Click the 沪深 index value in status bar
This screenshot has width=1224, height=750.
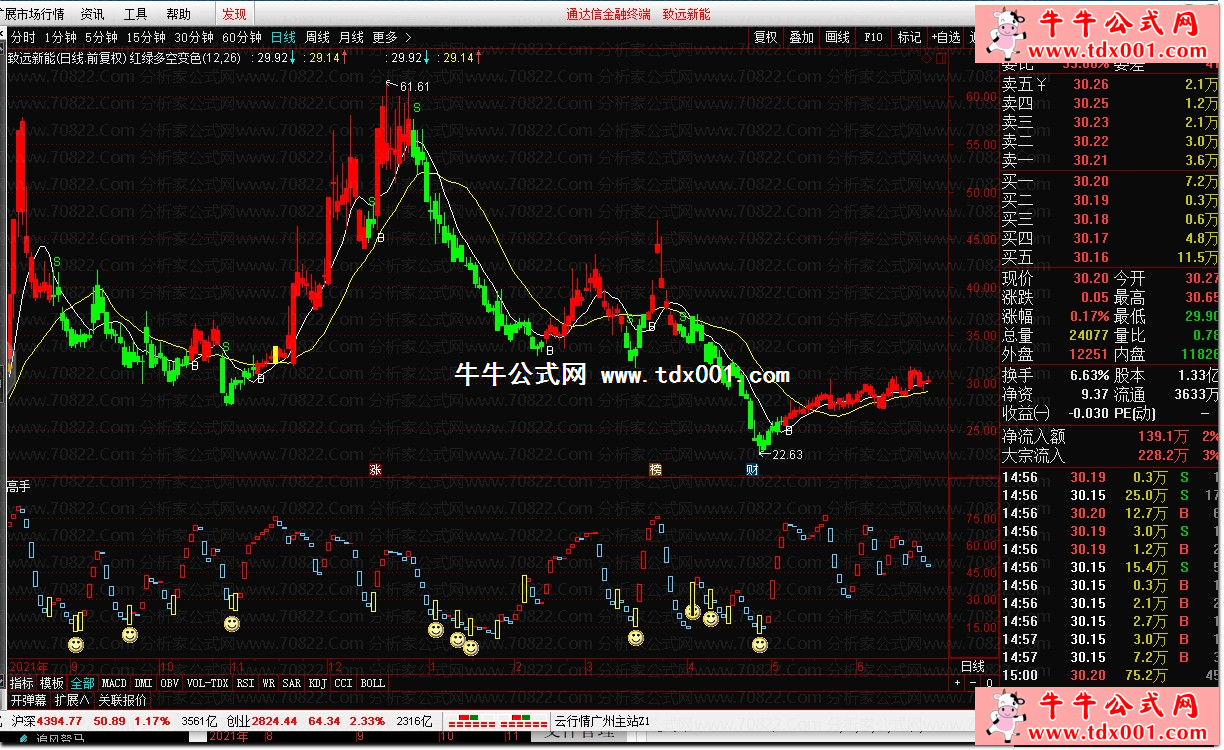click(x=61, y=720)
